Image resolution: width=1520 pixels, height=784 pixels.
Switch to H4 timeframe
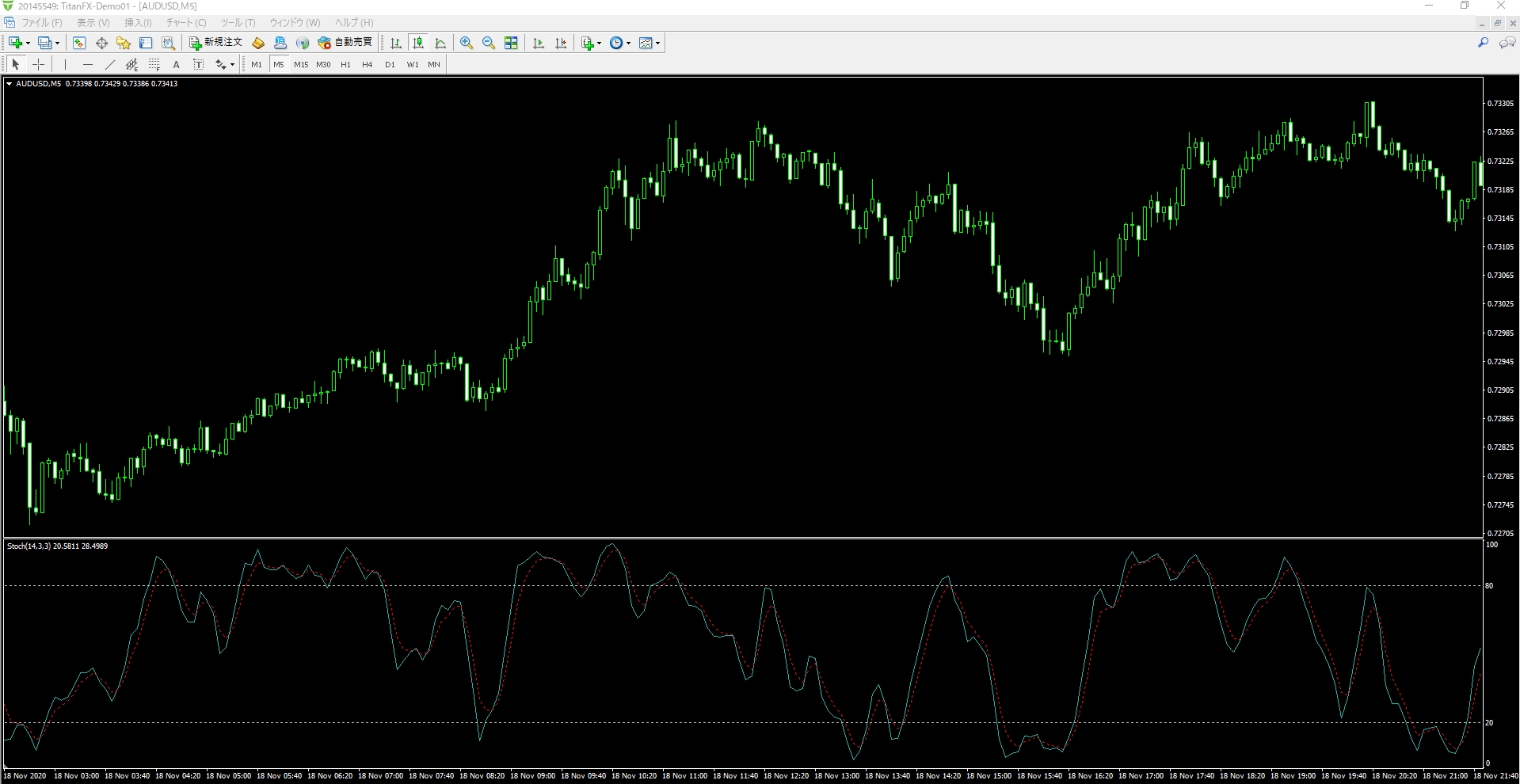click(368, 64)
